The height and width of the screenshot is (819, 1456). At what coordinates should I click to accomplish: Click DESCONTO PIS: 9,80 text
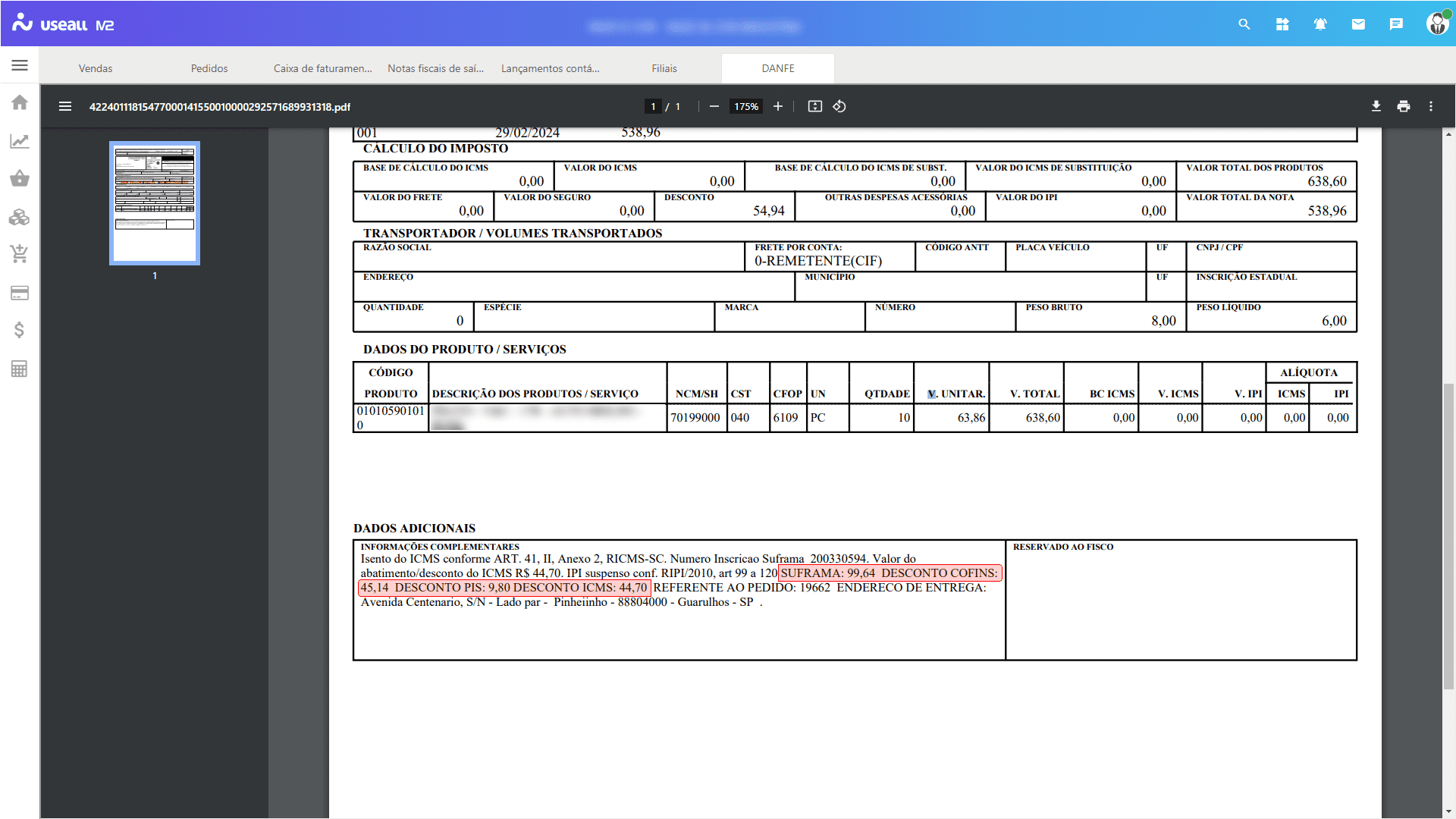[x=453, y=588]
